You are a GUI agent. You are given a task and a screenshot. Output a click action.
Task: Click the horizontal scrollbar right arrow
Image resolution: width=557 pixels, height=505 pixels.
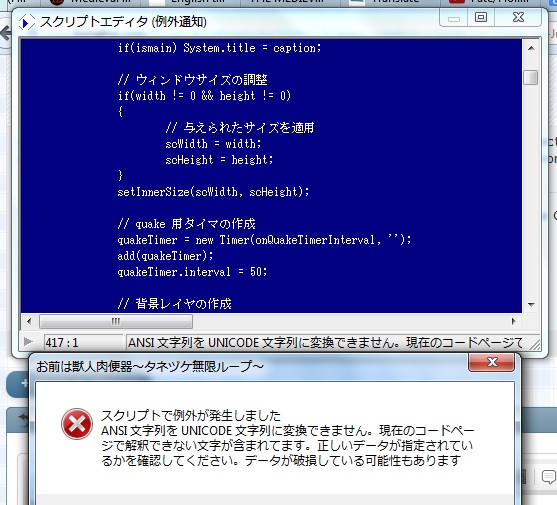pyautogui.click(x=513, y=321)
